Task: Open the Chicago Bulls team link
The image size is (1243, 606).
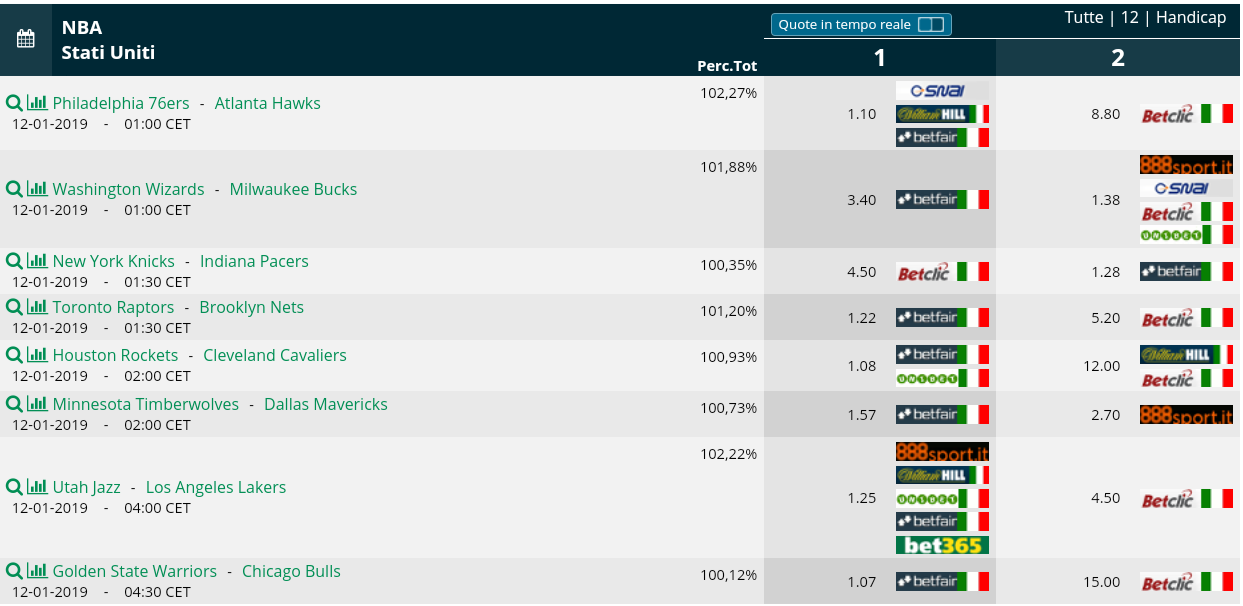Action: 291,571
